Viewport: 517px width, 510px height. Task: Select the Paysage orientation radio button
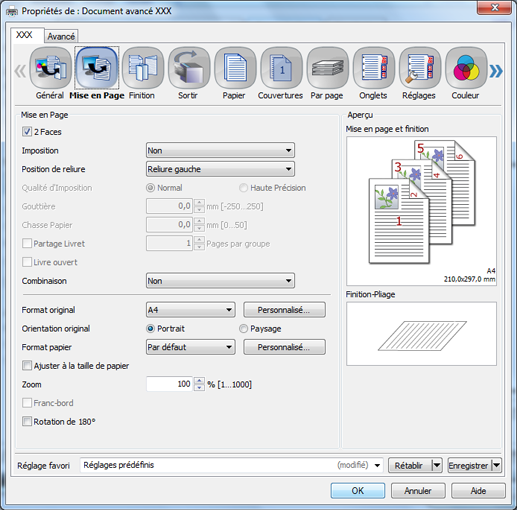243,329
